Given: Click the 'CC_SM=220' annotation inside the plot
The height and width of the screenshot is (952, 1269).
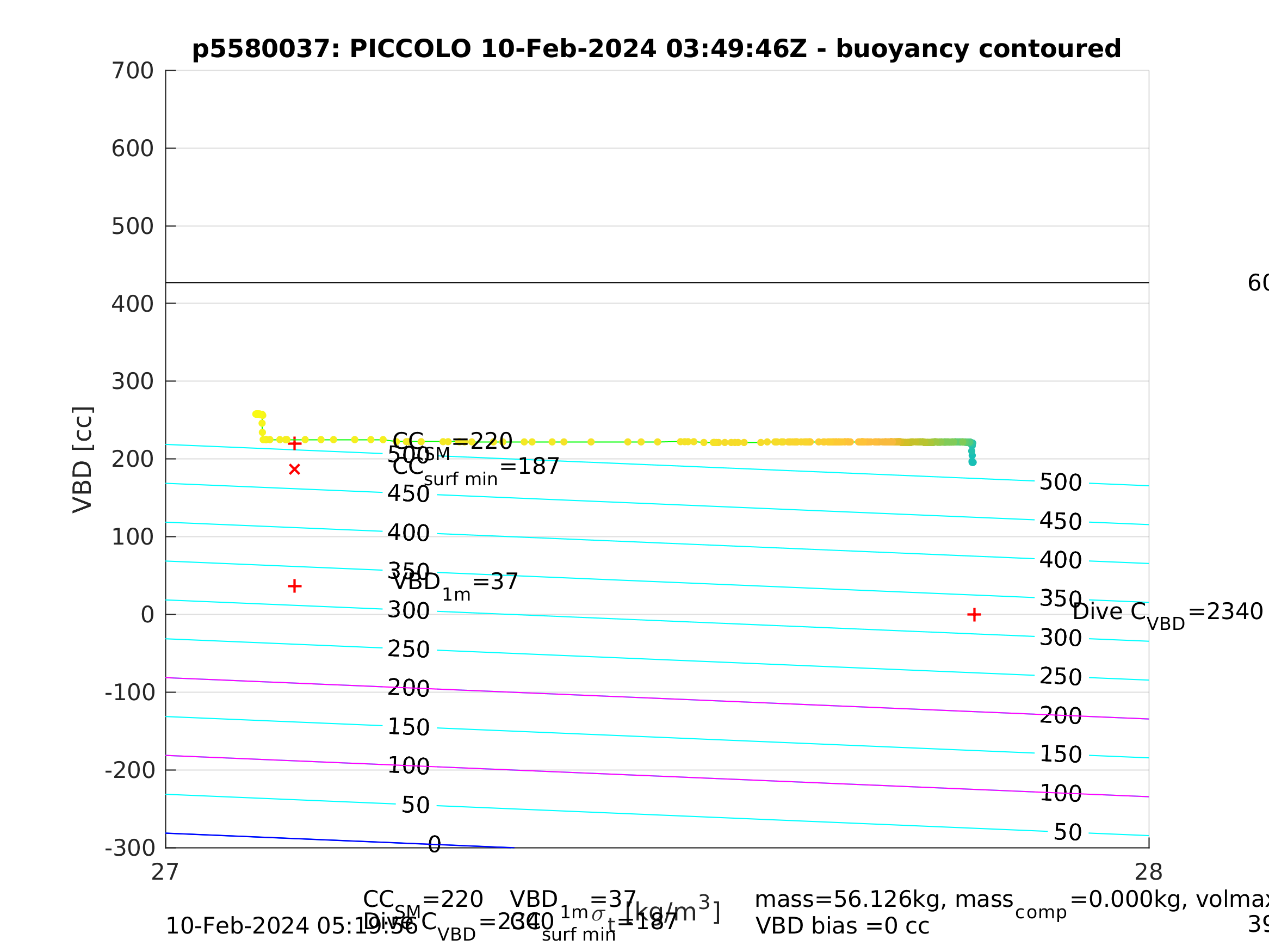Looking at the screenshot, I should (x=452, y=446).
